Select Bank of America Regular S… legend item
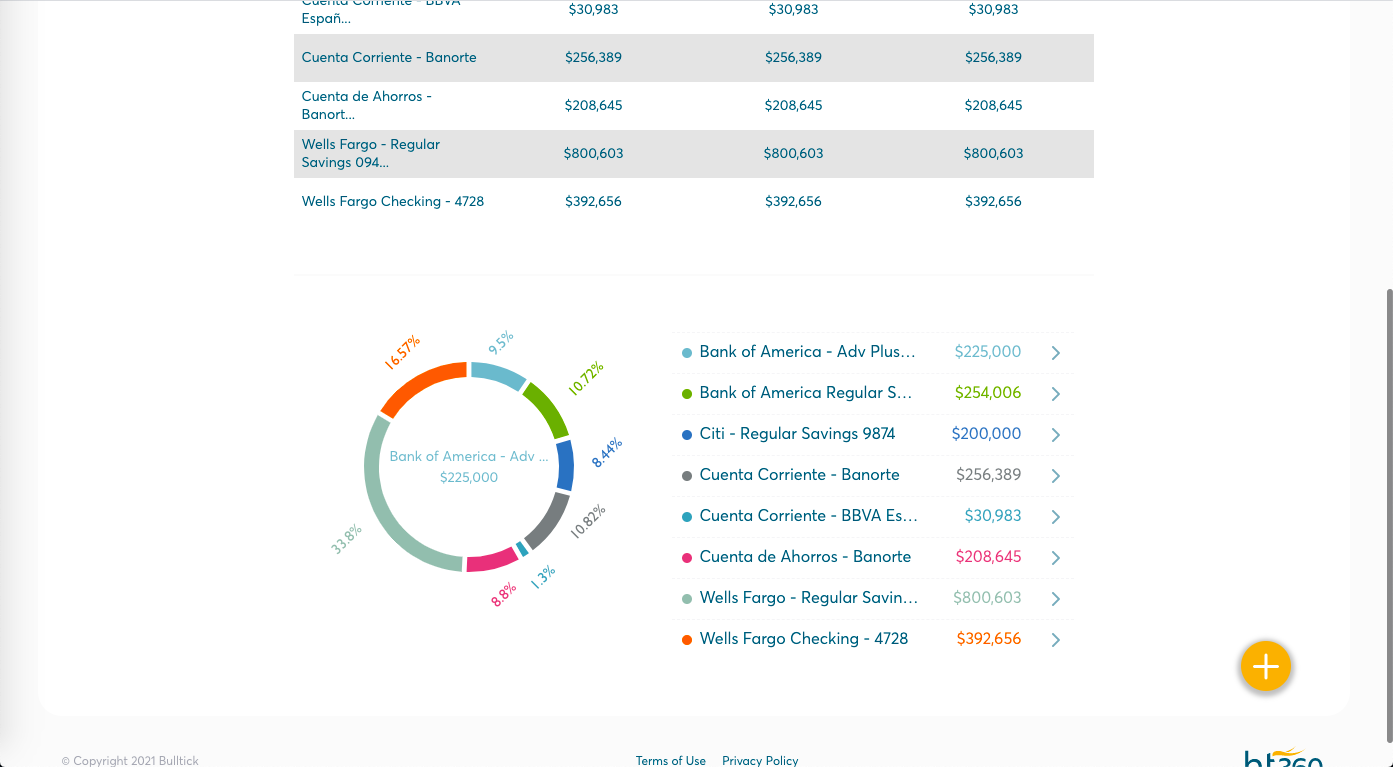This screenshot has height=767, width=1393. tap(805, 393)
